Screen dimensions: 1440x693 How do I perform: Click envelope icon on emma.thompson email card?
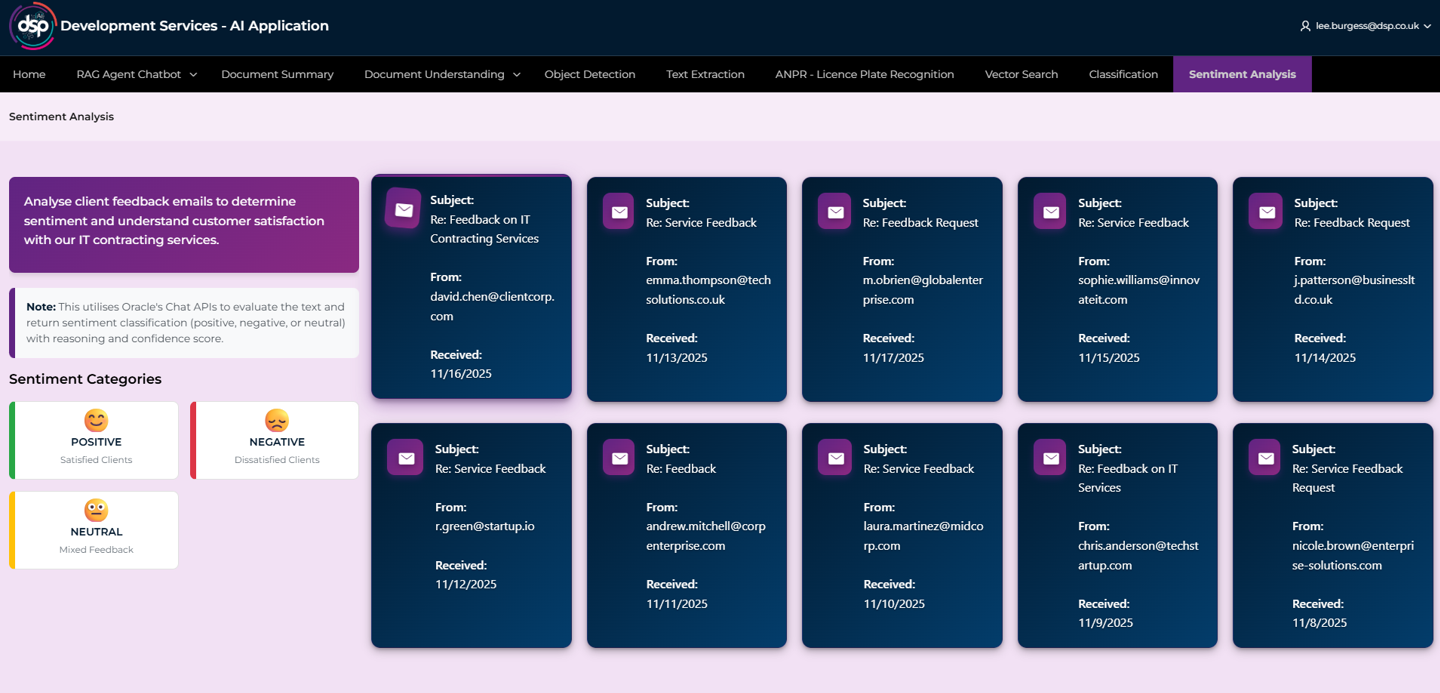point(619,212)
